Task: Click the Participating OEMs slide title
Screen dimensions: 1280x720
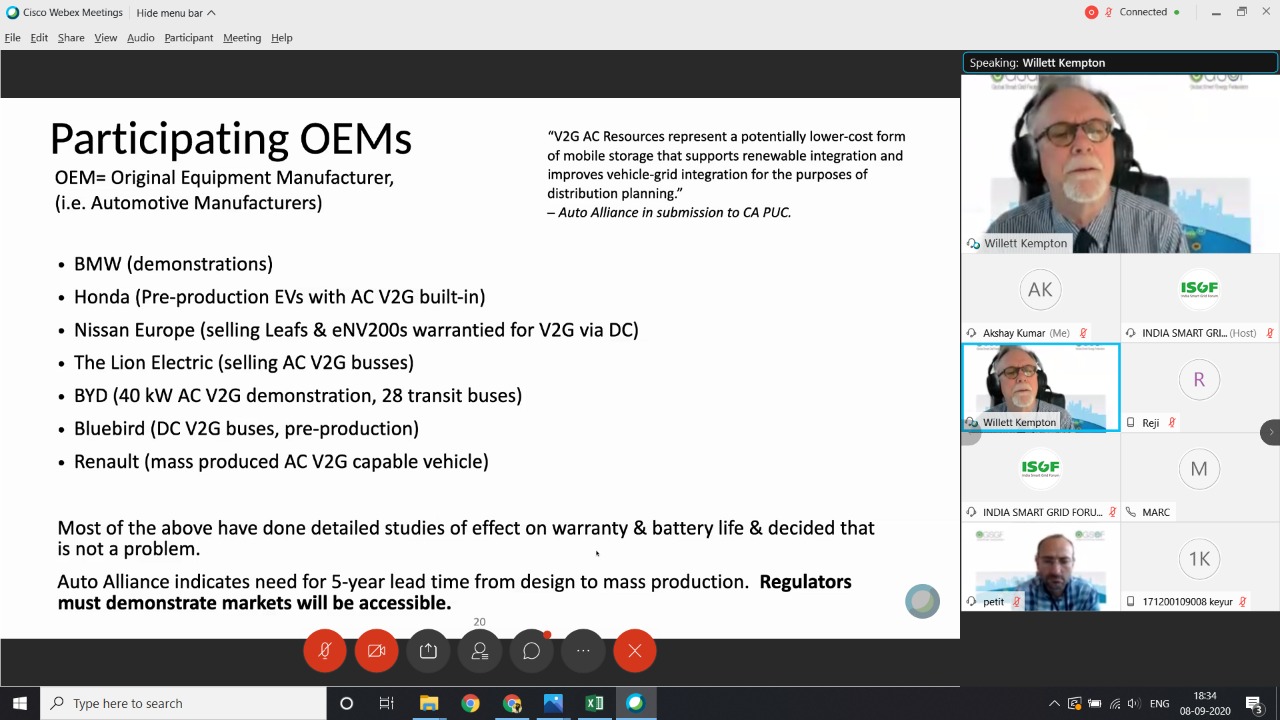Action: click(x=231, y=139)
